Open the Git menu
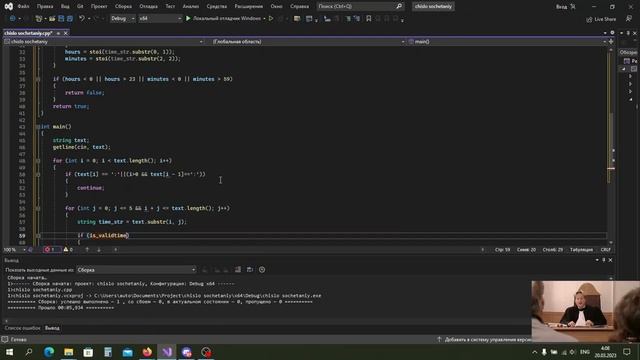 pyautogui.click(x=80, y=7)
